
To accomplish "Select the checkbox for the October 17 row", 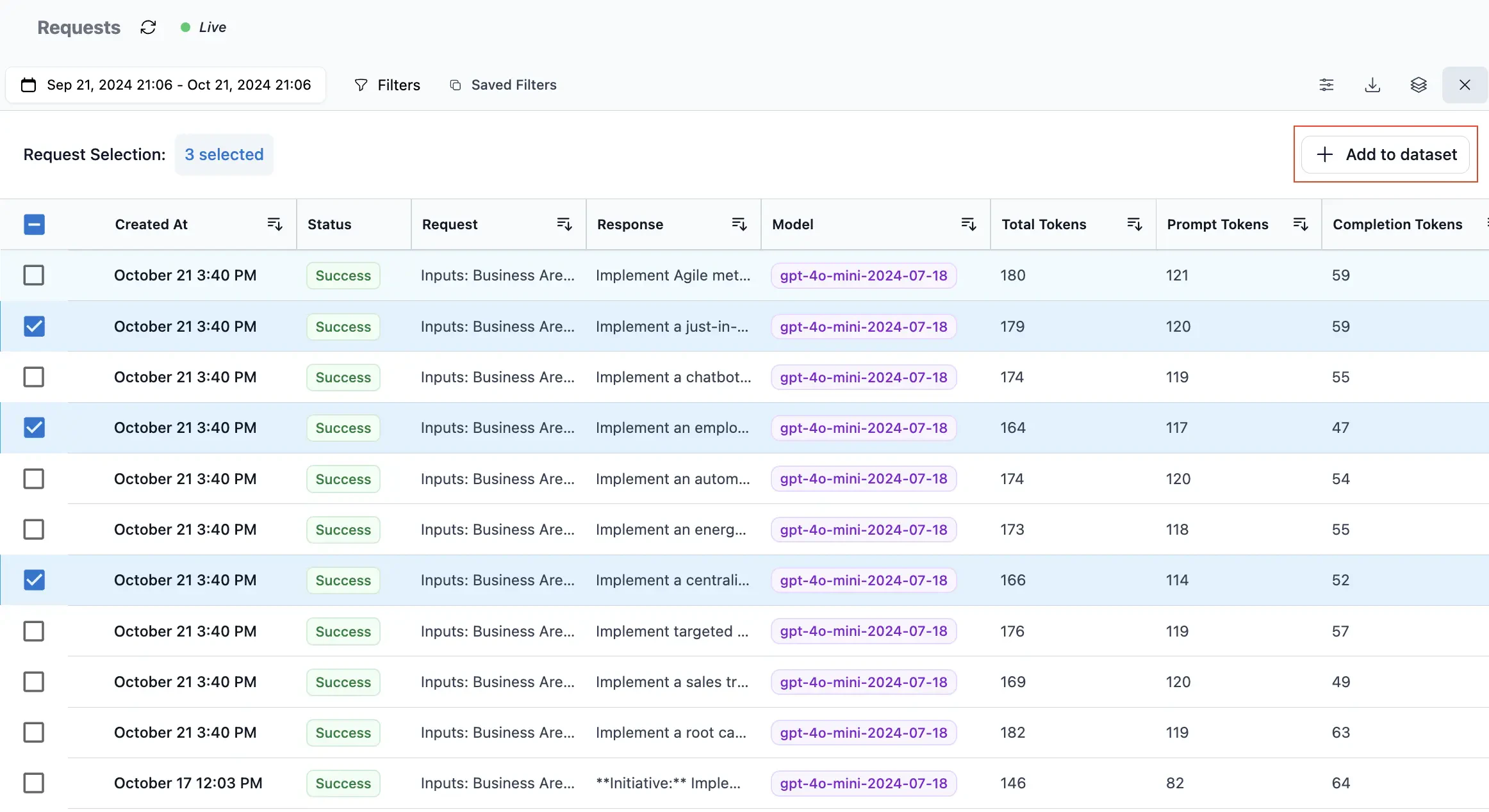I will coord(34,783).
